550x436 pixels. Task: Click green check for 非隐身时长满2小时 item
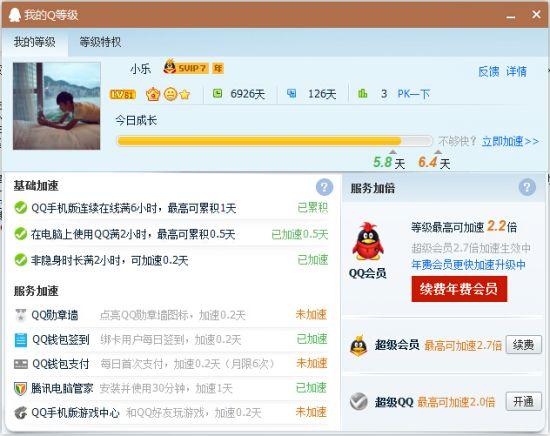click(21, 260)
